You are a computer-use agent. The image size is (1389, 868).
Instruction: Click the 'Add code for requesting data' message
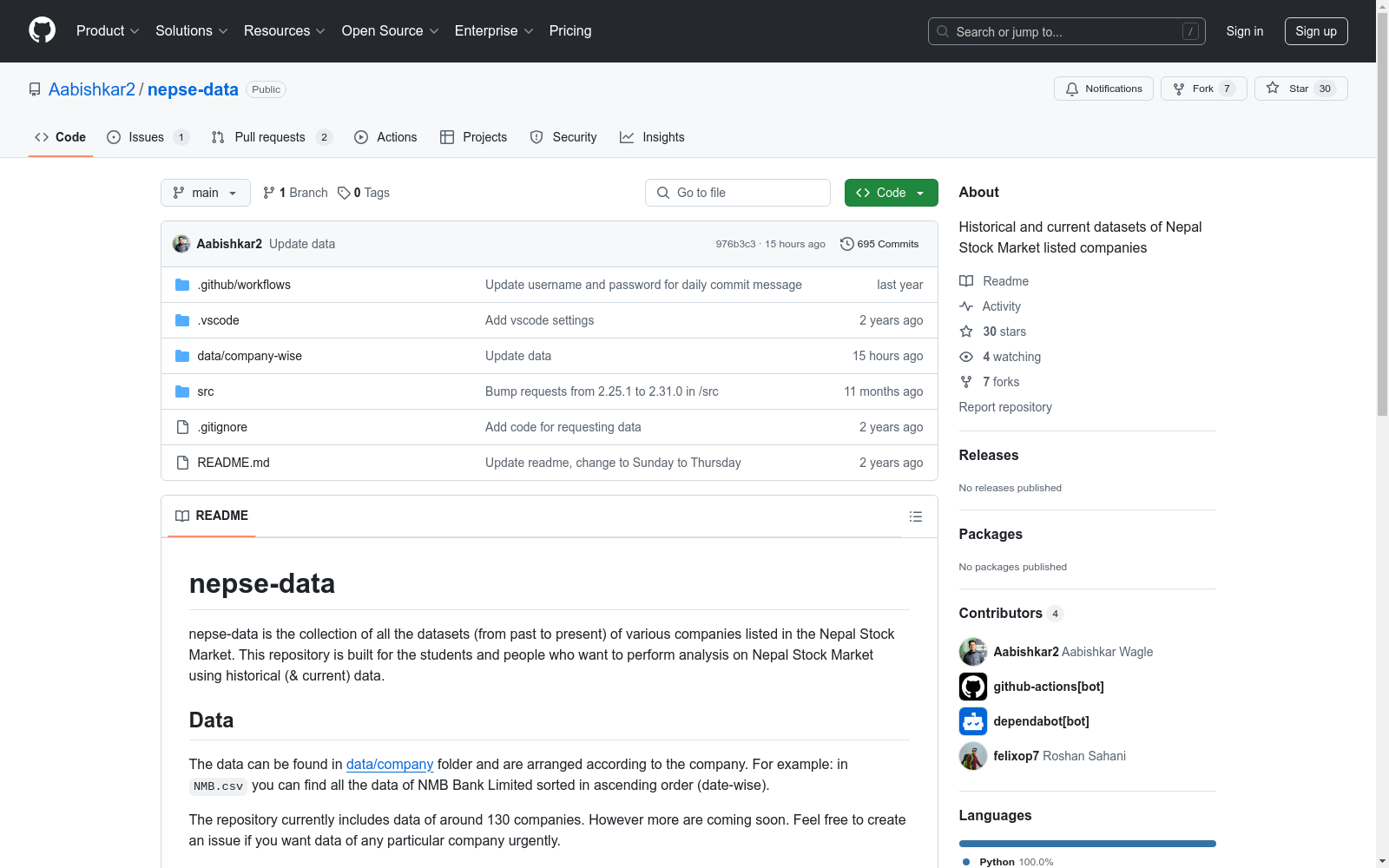click(563, 427)
